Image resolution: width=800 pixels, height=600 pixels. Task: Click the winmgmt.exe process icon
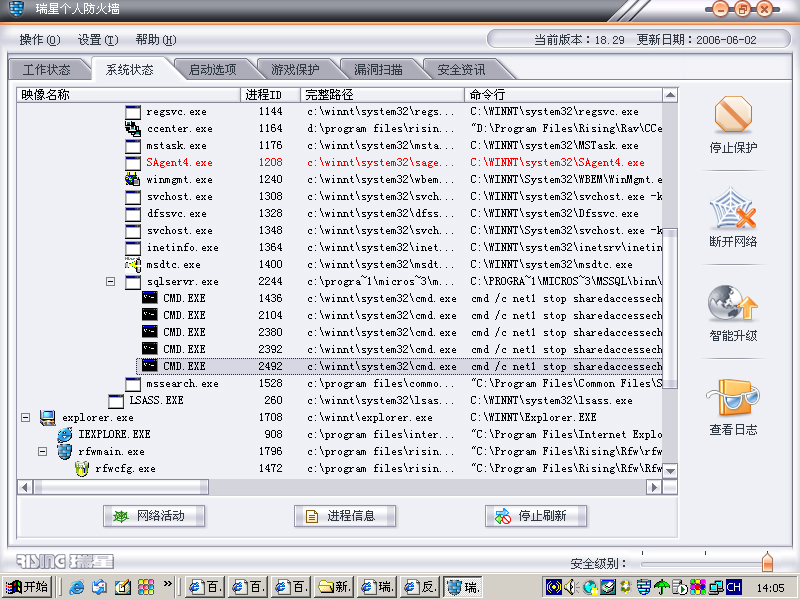pos(132,180)
